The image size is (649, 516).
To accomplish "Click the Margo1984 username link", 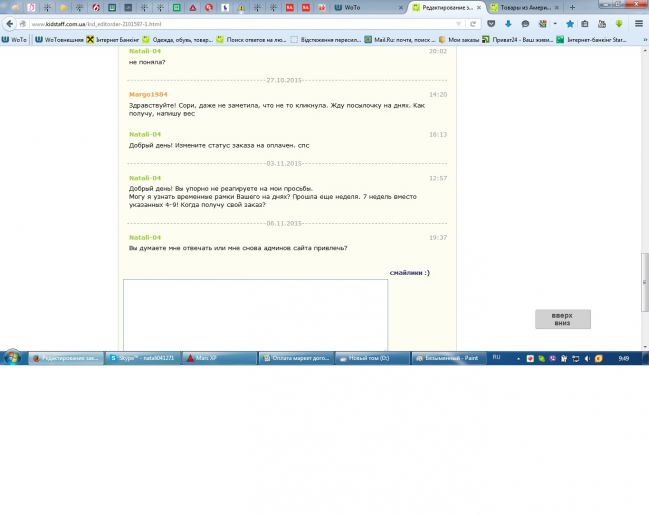I will click(146, 94).
